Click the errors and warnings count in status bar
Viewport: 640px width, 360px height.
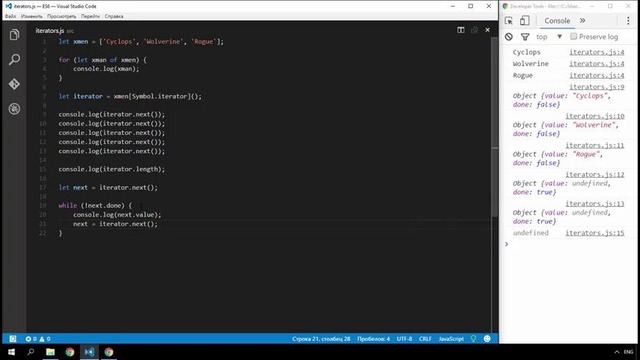tap(38, 339)
